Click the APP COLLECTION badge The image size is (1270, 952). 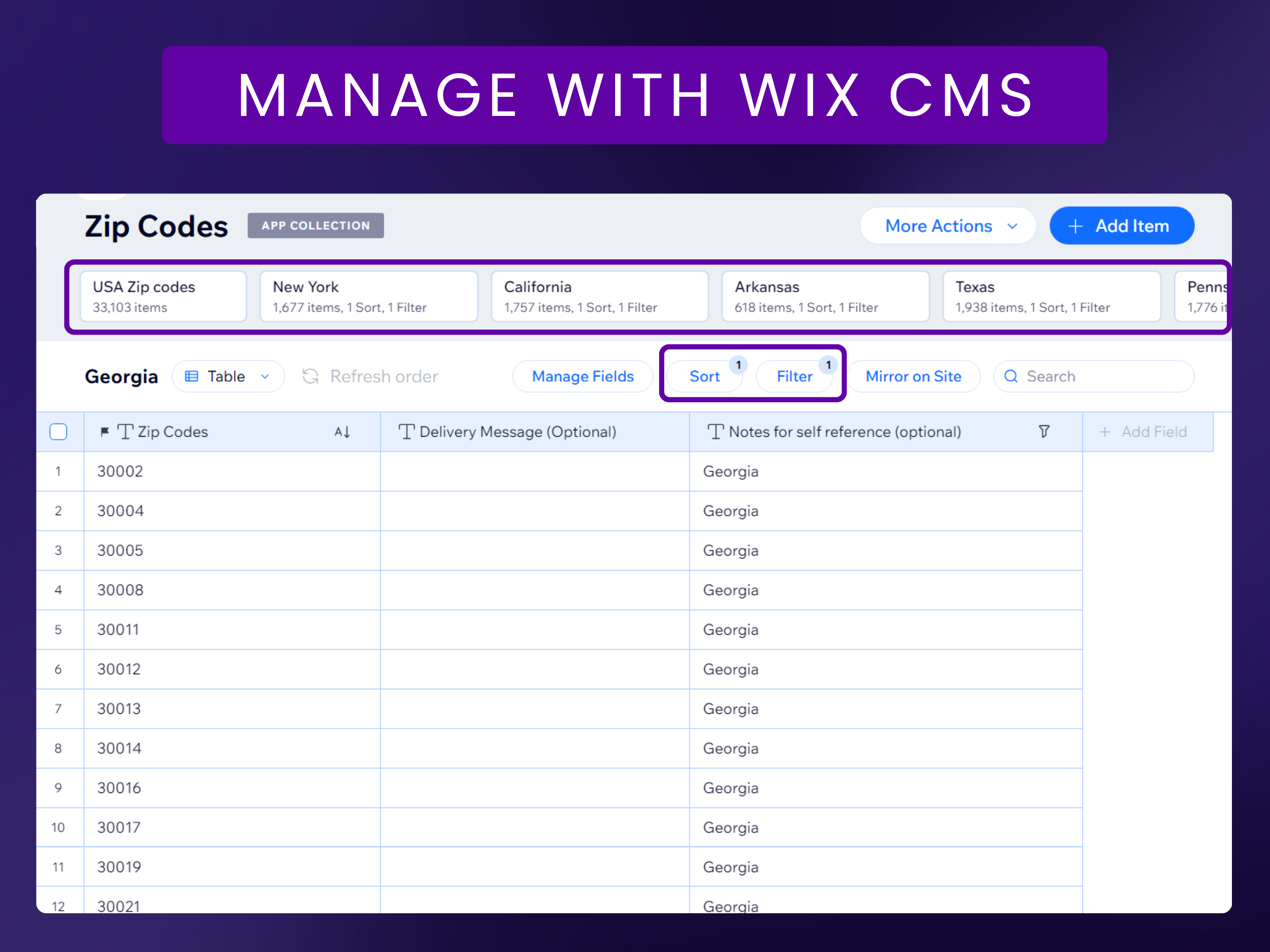coord(316,226)
